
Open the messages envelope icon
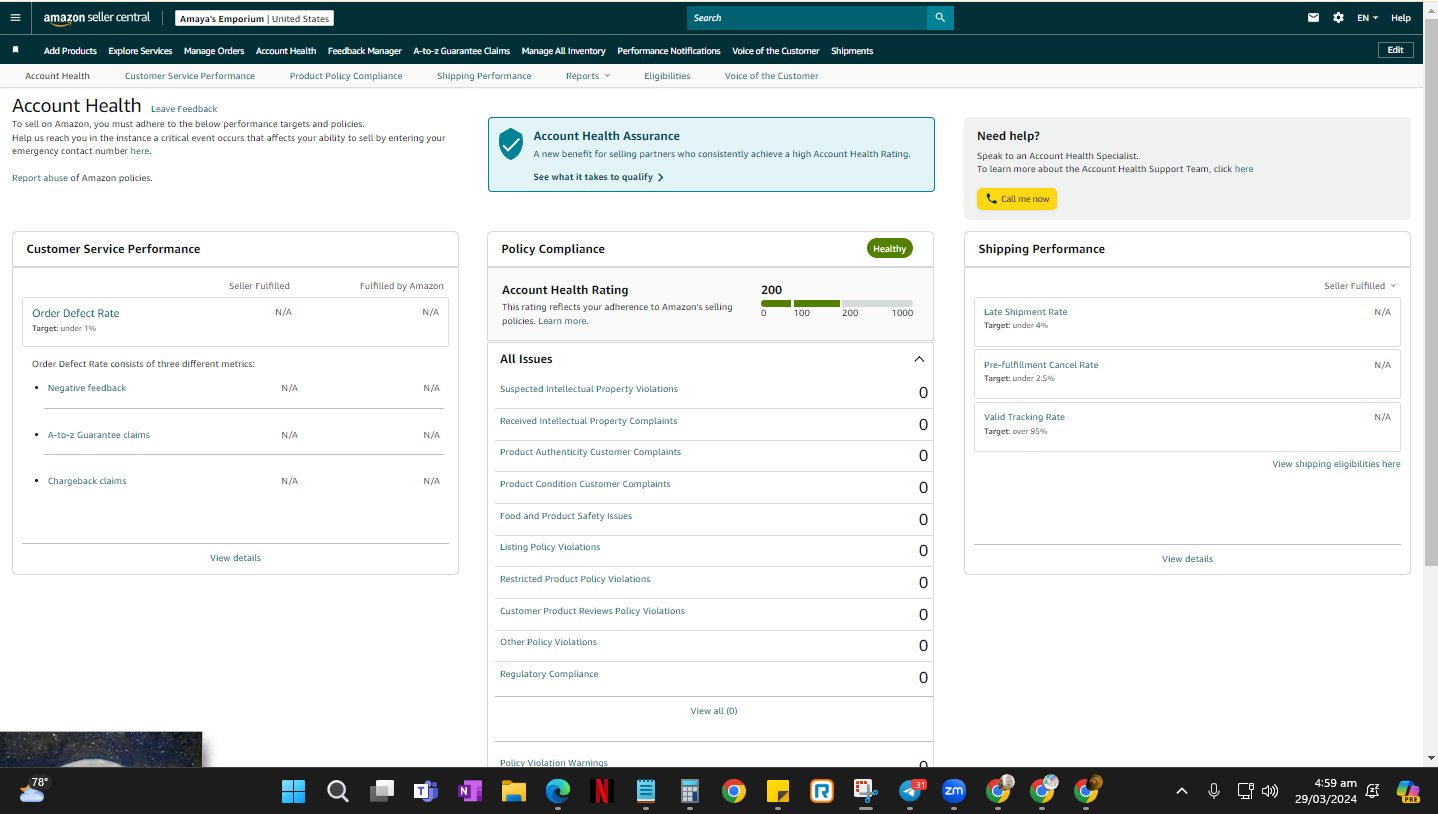1314,18
